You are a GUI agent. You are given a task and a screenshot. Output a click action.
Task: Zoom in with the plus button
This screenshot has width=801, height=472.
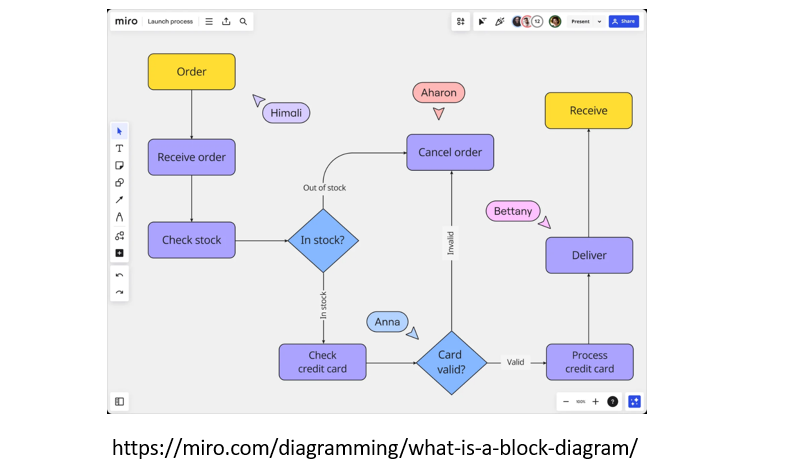coord(595,401)
